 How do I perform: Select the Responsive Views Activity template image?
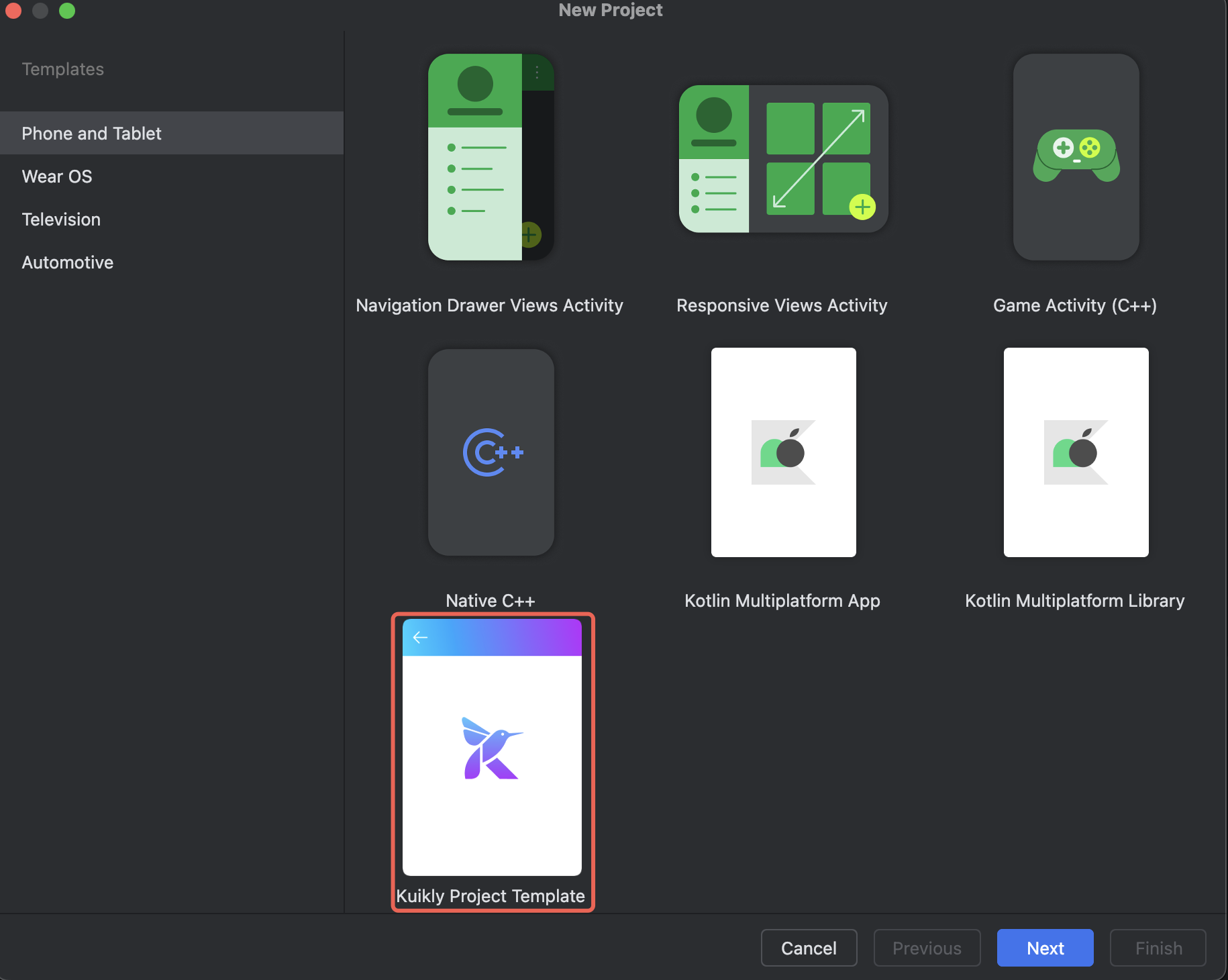pyautogui.click(x=783, y=159)
